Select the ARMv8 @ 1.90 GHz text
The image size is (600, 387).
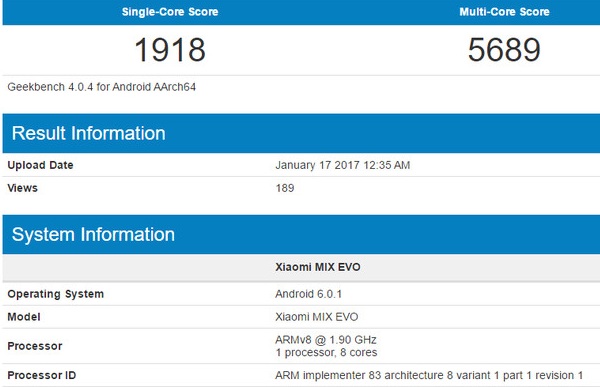[326, 340]
